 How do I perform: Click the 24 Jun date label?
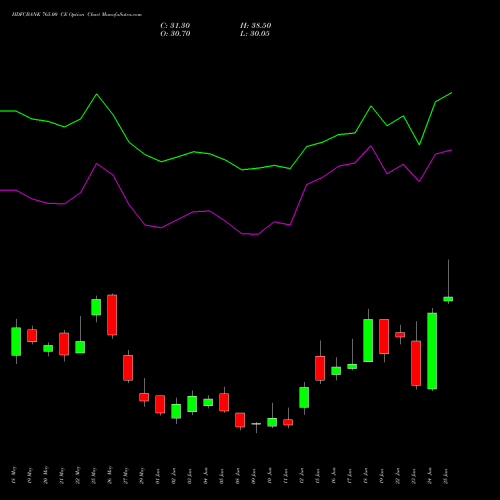[430, 476]
